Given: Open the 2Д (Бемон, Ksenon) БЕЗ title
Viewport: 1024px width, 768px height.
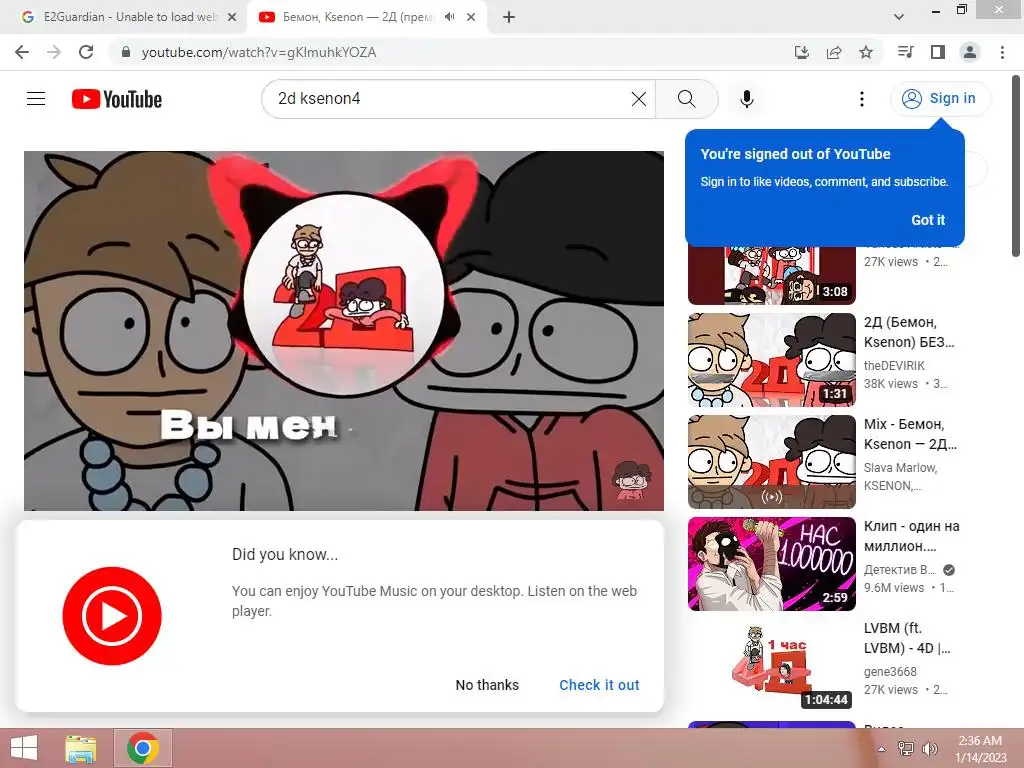Looking at the screenshot, I should click(x=909, y=332).
